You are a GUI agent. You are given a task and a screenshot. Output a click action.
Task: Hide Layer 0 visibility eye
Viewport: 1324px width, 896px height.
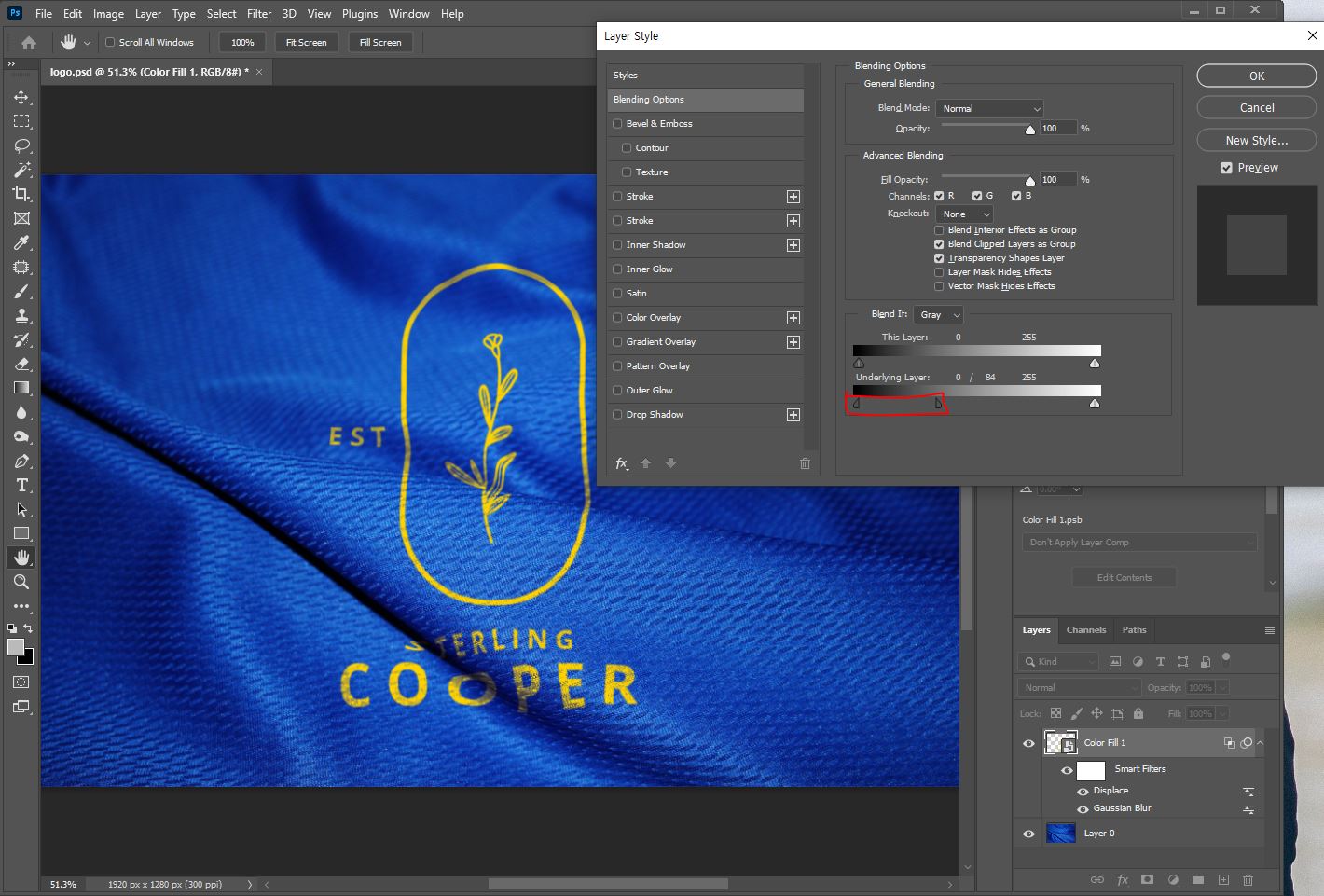coord(1028,834)
